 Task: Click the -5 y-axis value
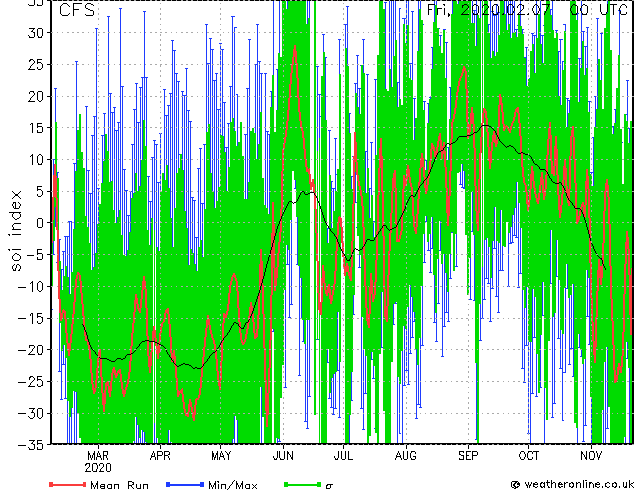[x=34, y=255]
